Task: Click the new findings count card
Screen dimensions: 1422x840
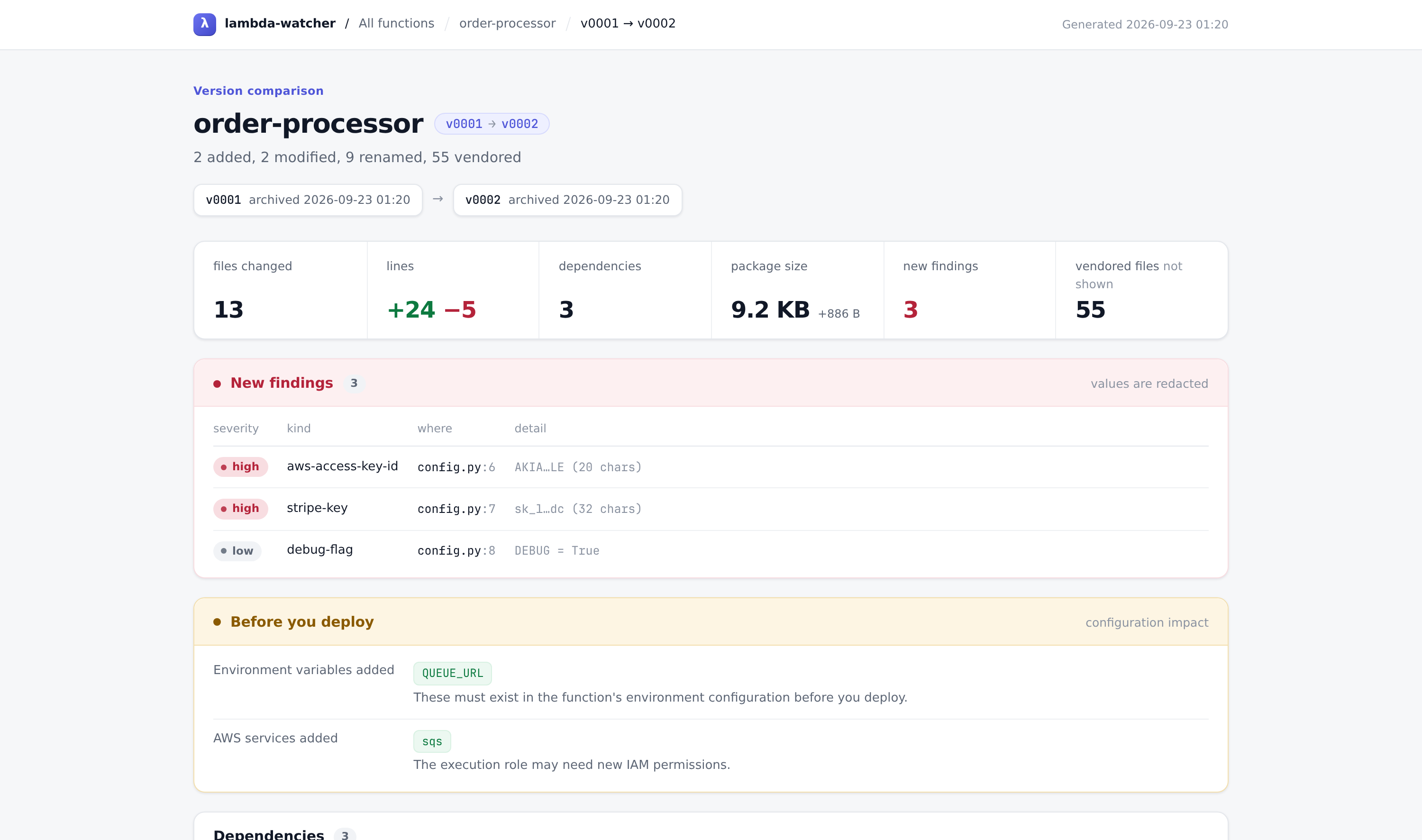Action: tap(969, 291)
